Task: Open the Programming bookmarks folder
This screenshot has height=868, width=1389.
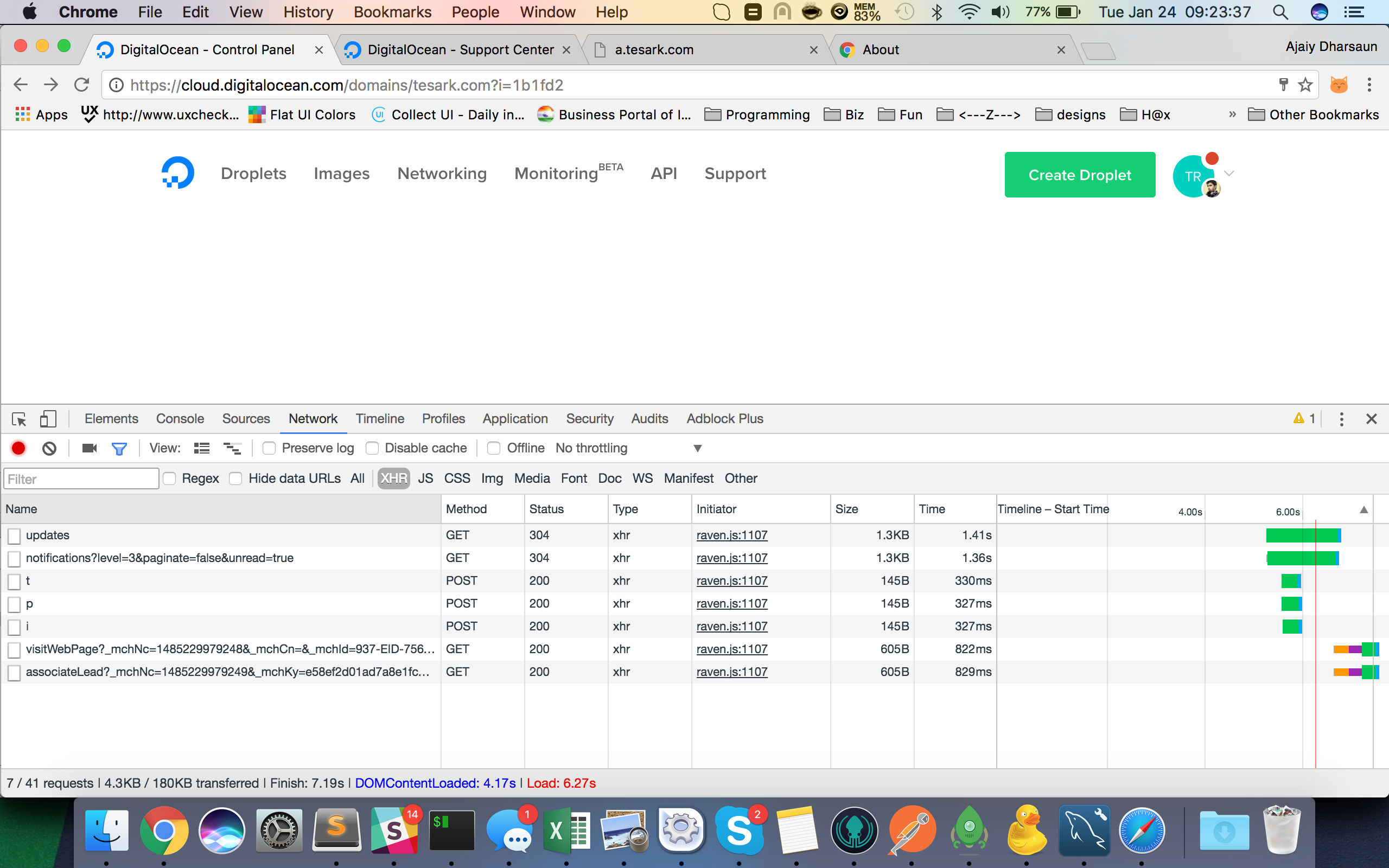Action: [757, 115]
